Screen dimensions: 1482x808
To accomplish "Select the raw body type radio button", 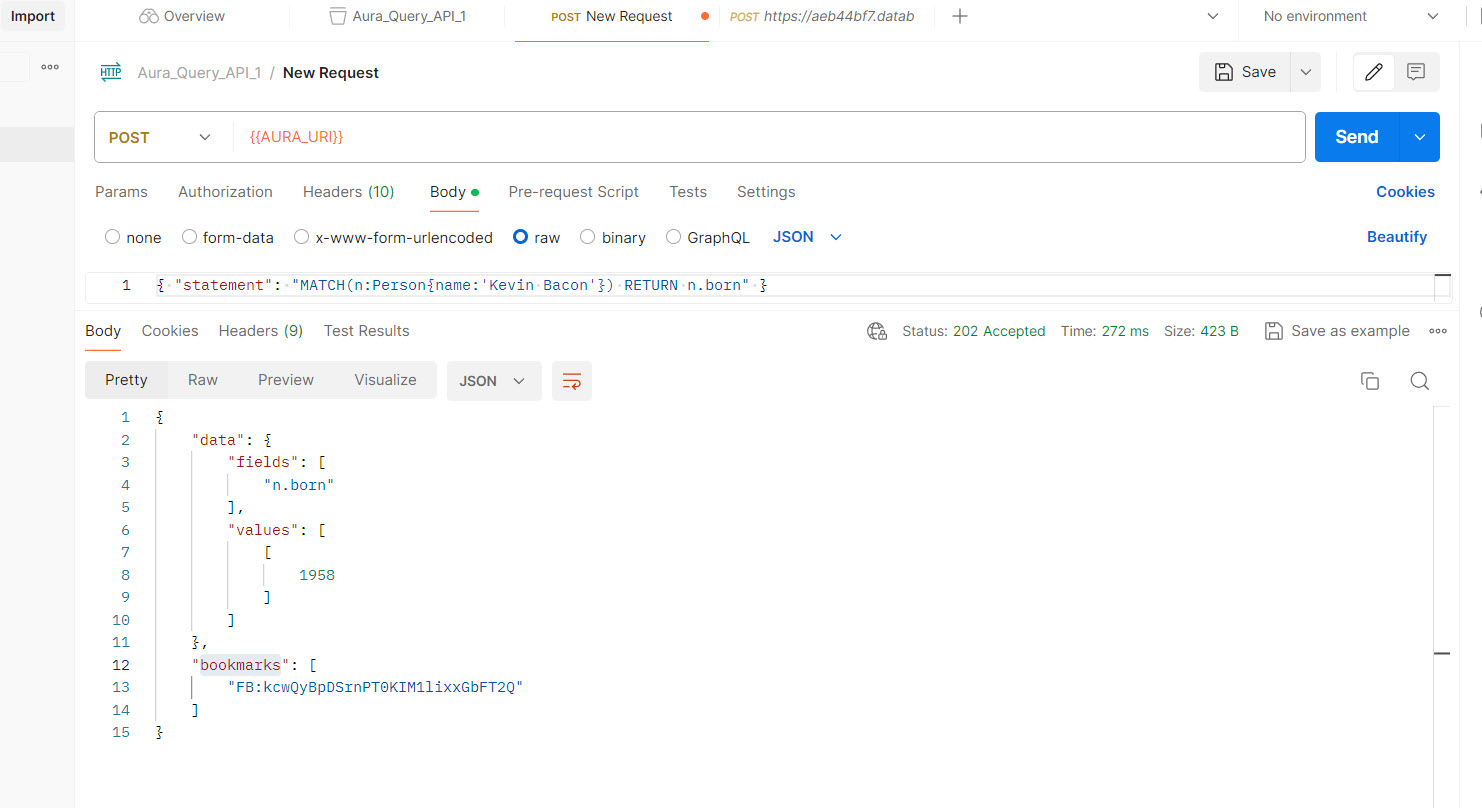I will point(521,237).
